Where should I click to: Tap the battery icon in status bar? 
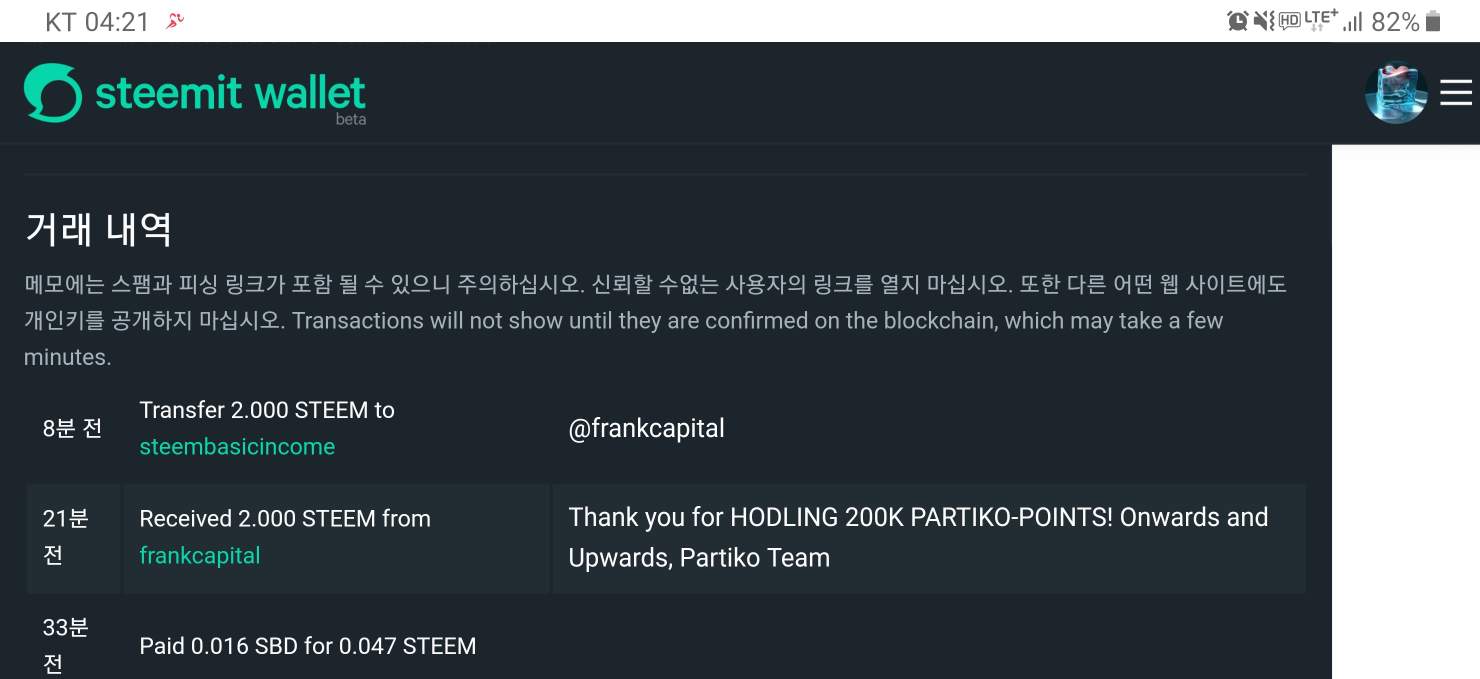[x=1434, y=21]
